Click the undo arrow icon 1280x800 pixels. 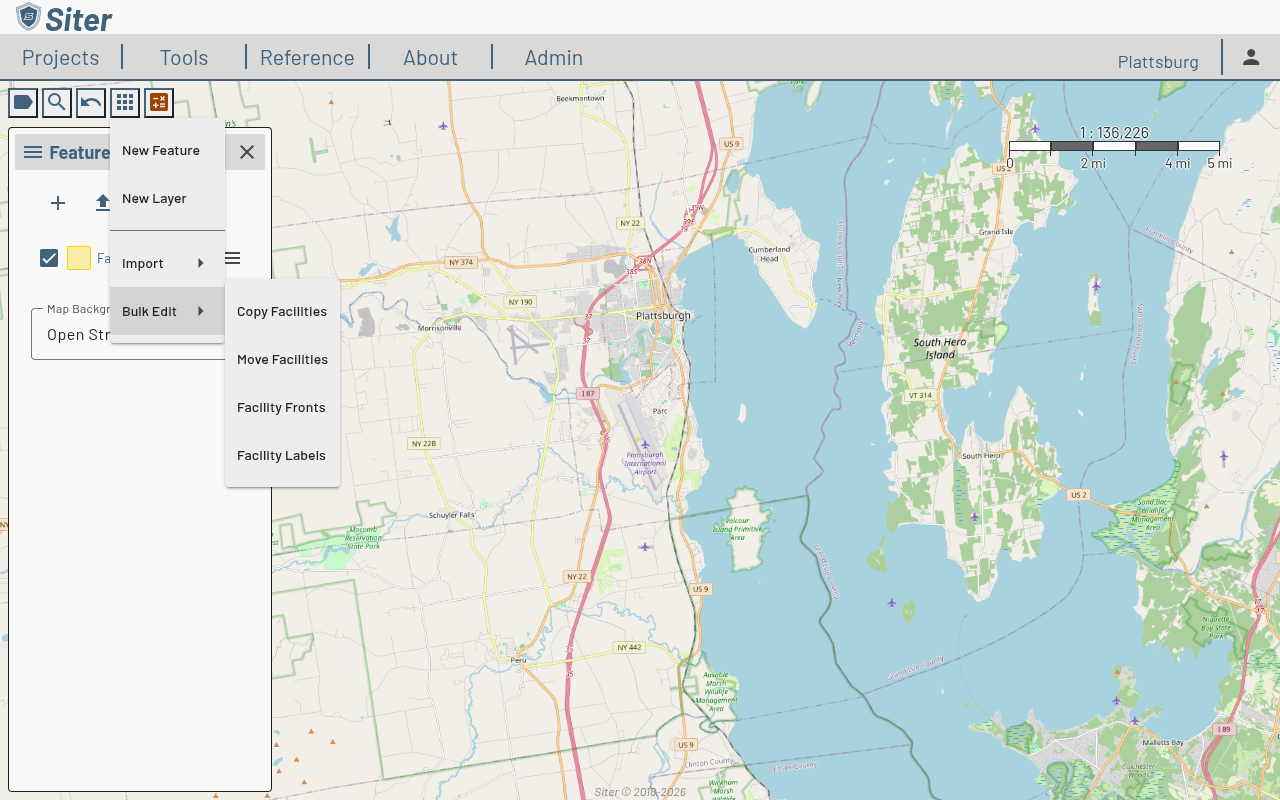(91, 102)
